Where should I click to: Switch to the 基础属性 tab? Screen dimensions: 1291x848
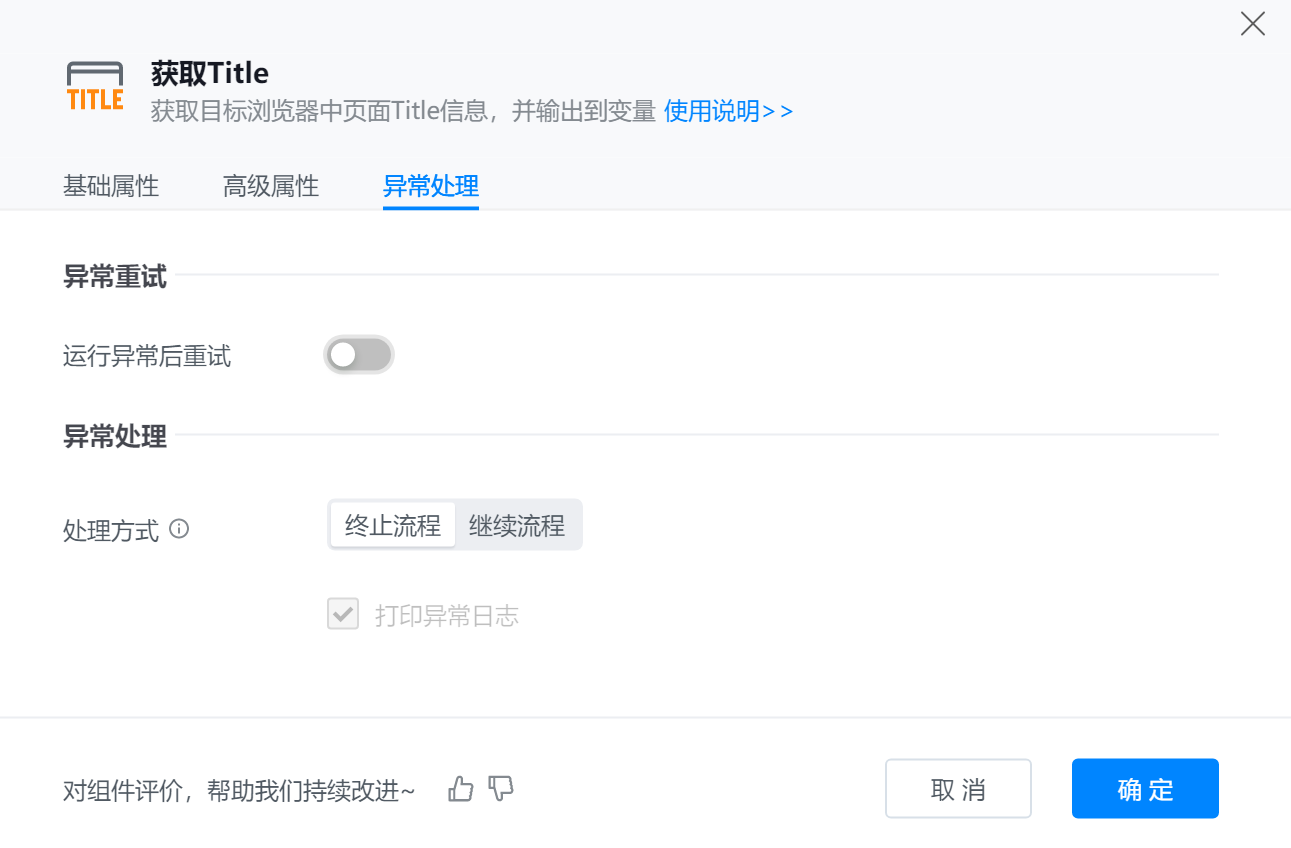click(111, 186)
